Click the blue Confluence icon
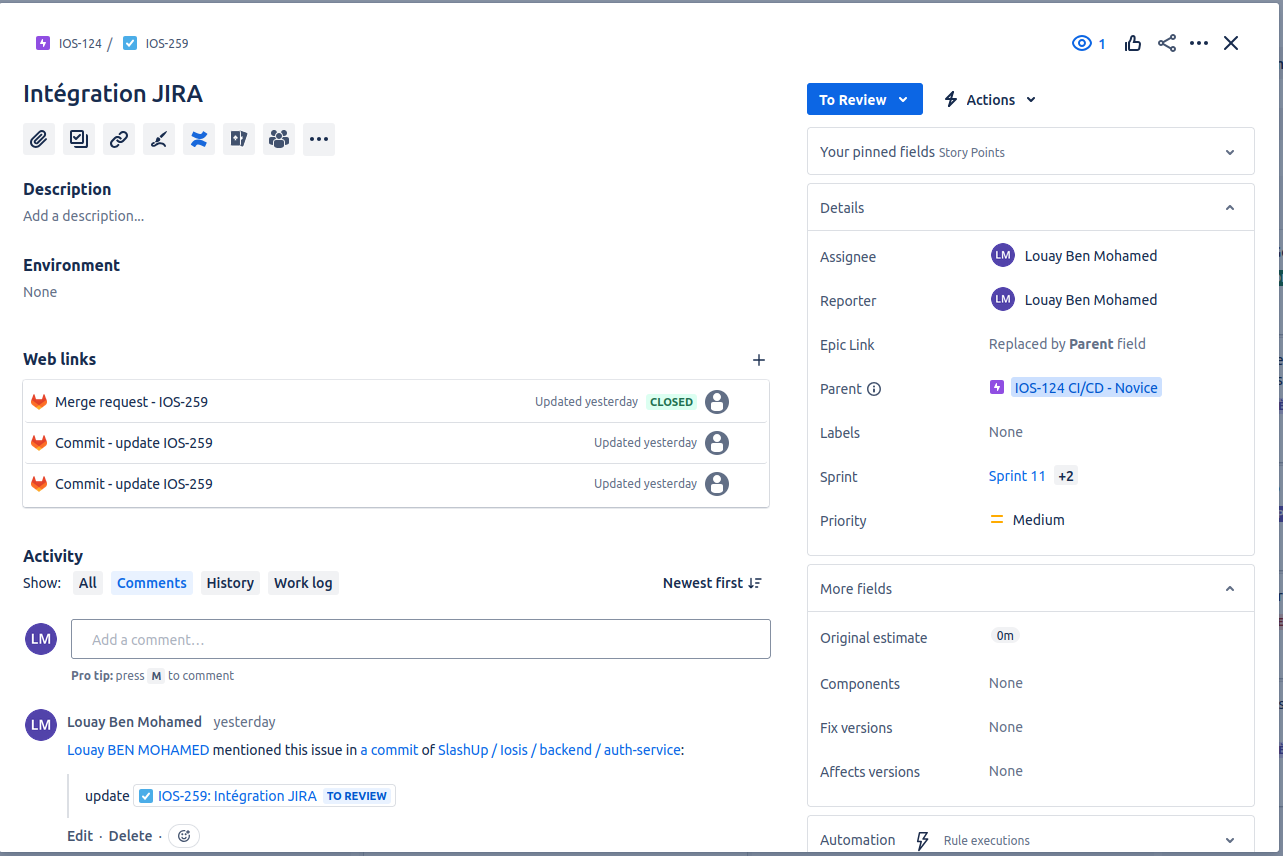 pos(198,139)
